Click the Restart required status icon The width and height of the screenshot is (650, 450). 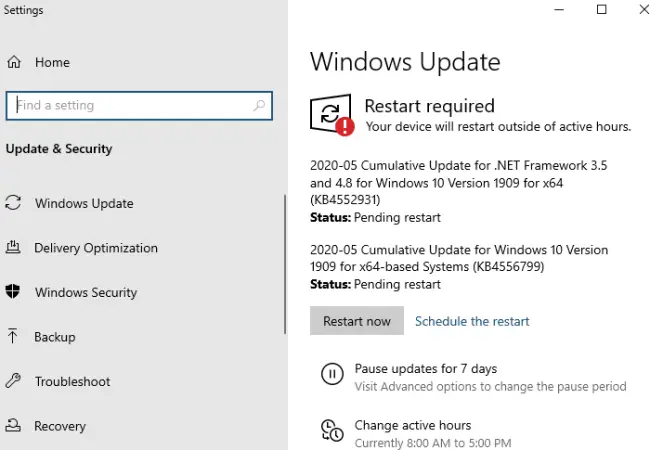click(x=332, y=115)
